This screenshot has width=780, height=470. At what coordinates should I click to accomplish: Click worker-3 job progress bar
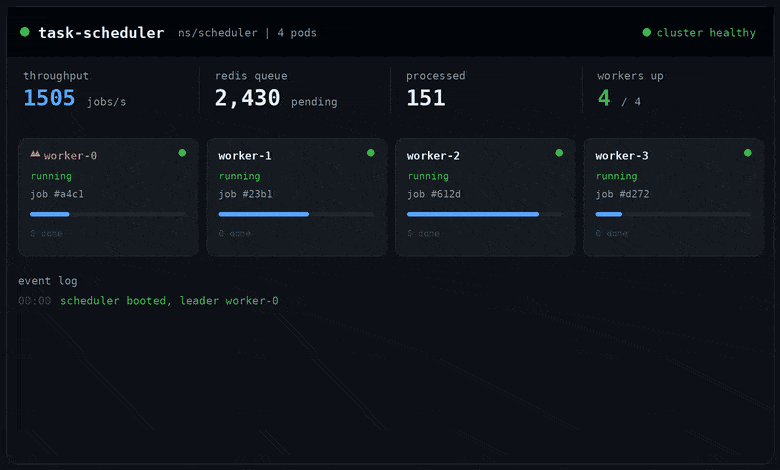point(674,214)
